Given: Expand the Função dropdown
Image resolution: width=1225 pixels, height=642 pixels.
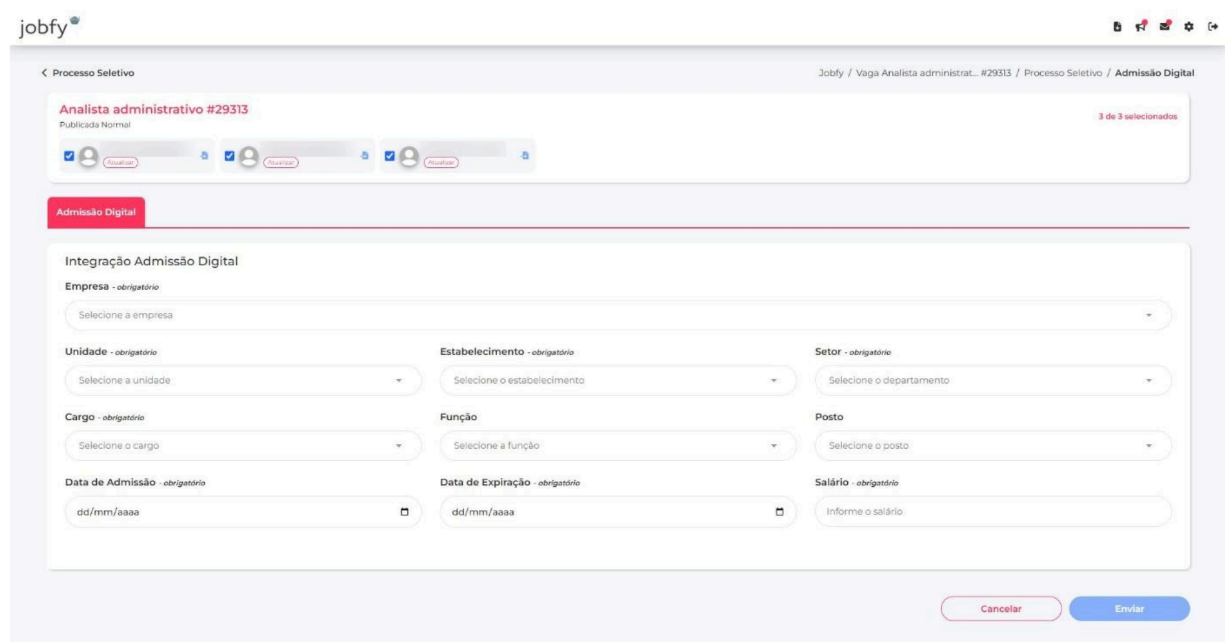Looking at the screenshot, I should (x=618, y=445).
